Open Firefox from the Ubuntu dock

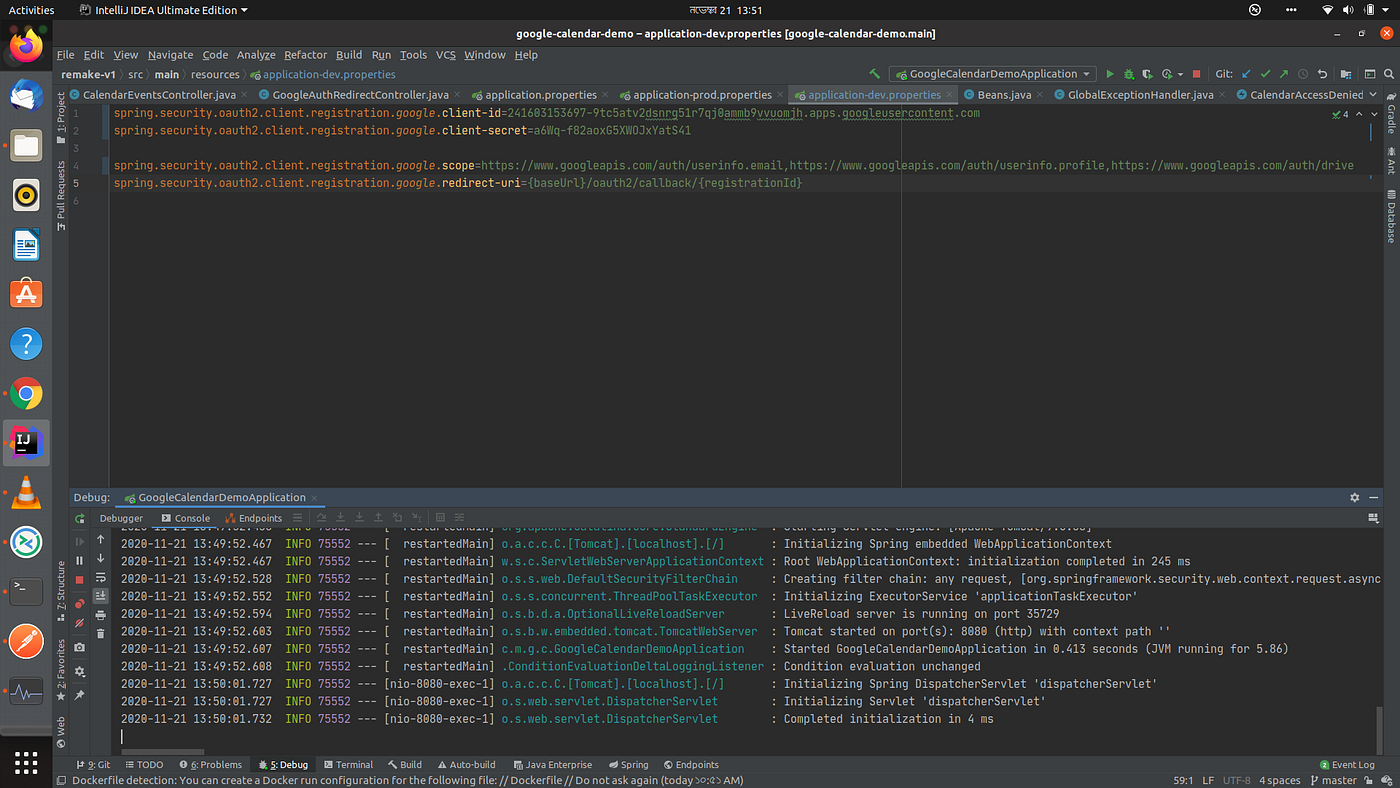point(26,45)
